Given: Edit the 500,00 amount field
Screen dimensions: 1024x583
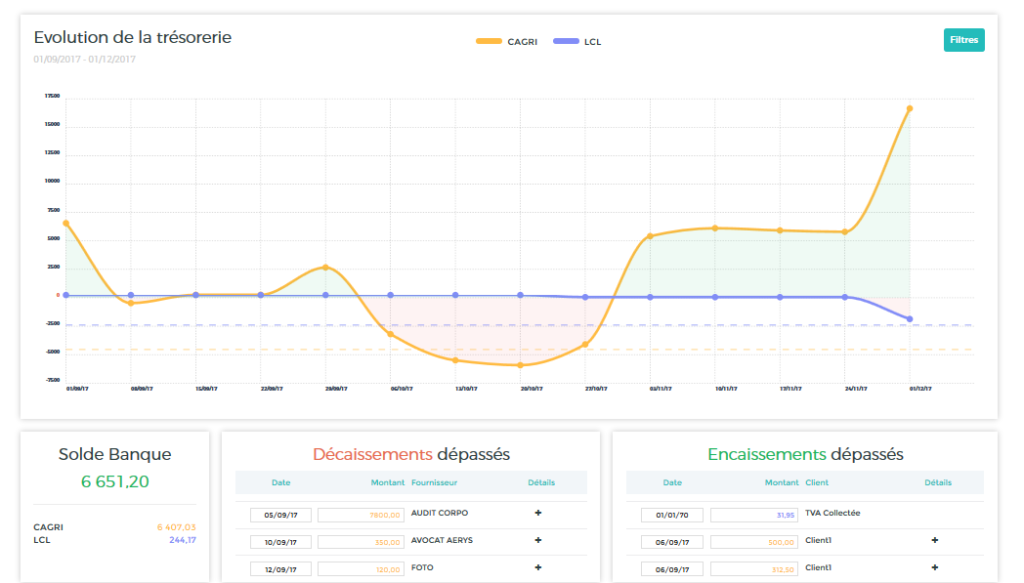Looking at the screenshot, I should click(x=754, y=543).
